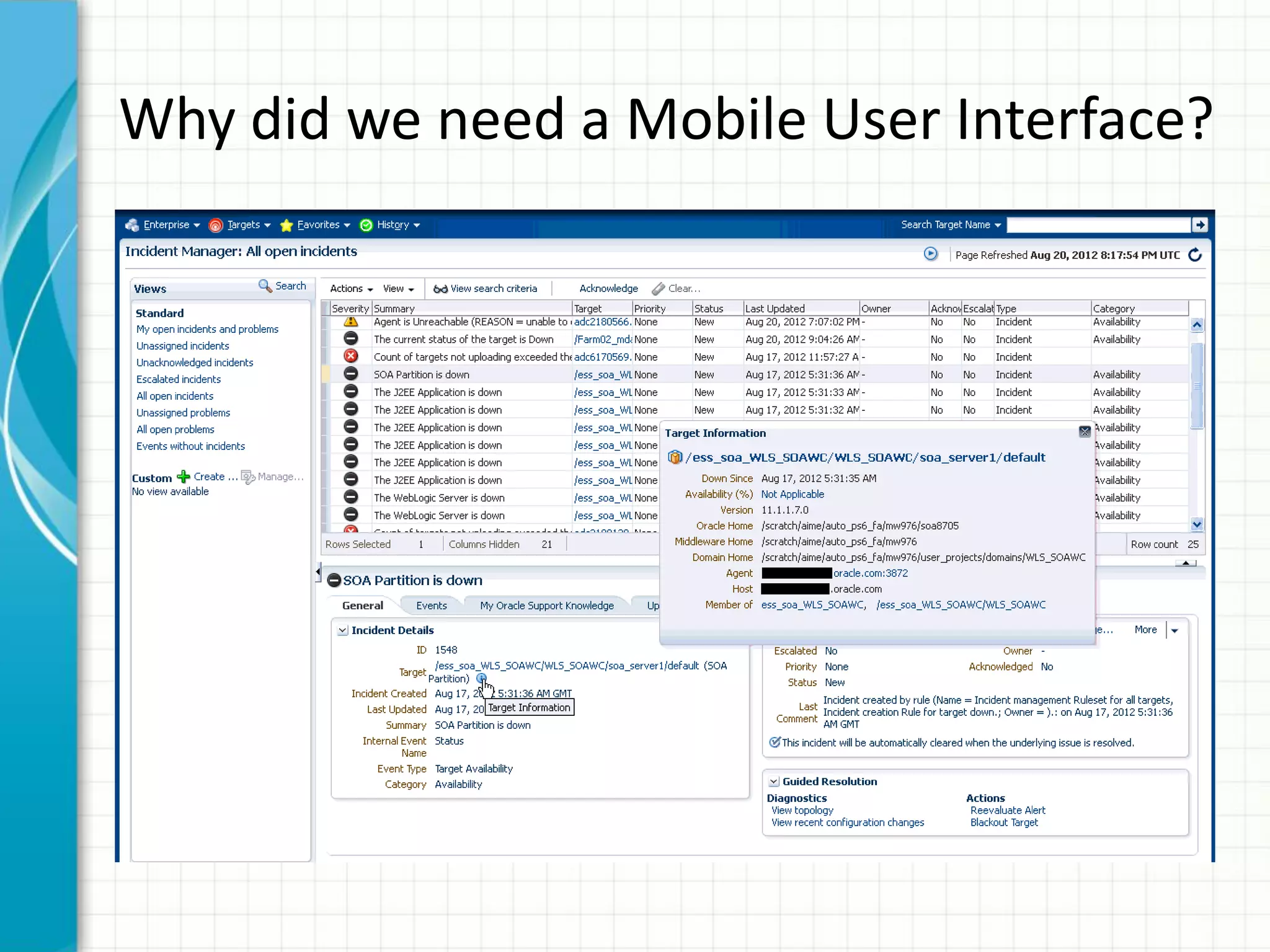The width and height of the screenshot is (1270, 952).
Task: Click the History clock icon
Action: click(x=366, y=226)
